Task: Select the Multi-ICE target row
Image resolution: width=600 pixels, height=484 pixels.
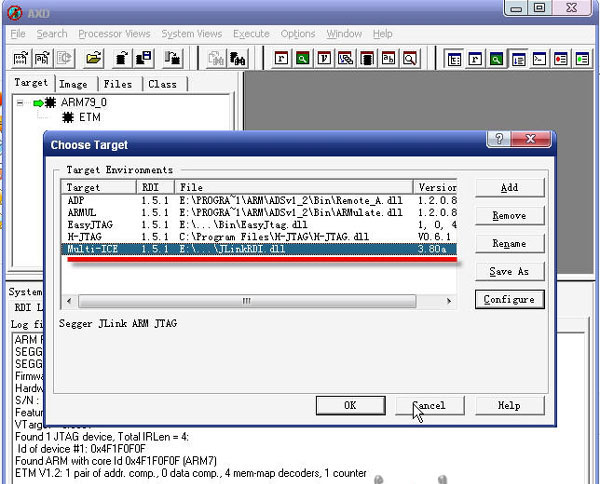Action: (x=259, y=249)
